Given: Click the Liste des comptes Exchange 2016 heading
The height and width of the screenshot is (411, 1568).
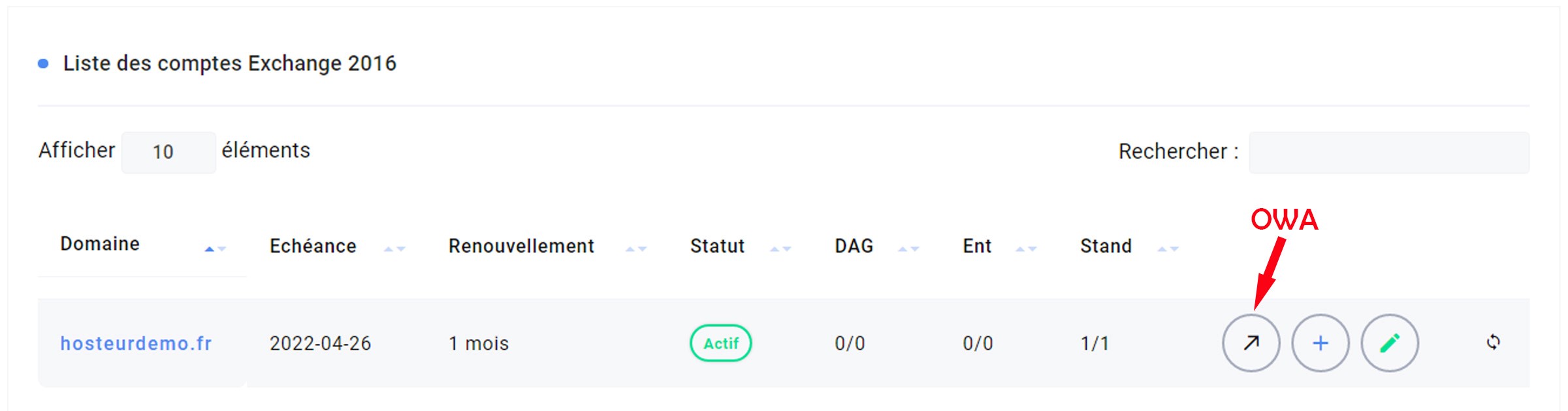Looking at the screenshot, I should tap(229, 63).
